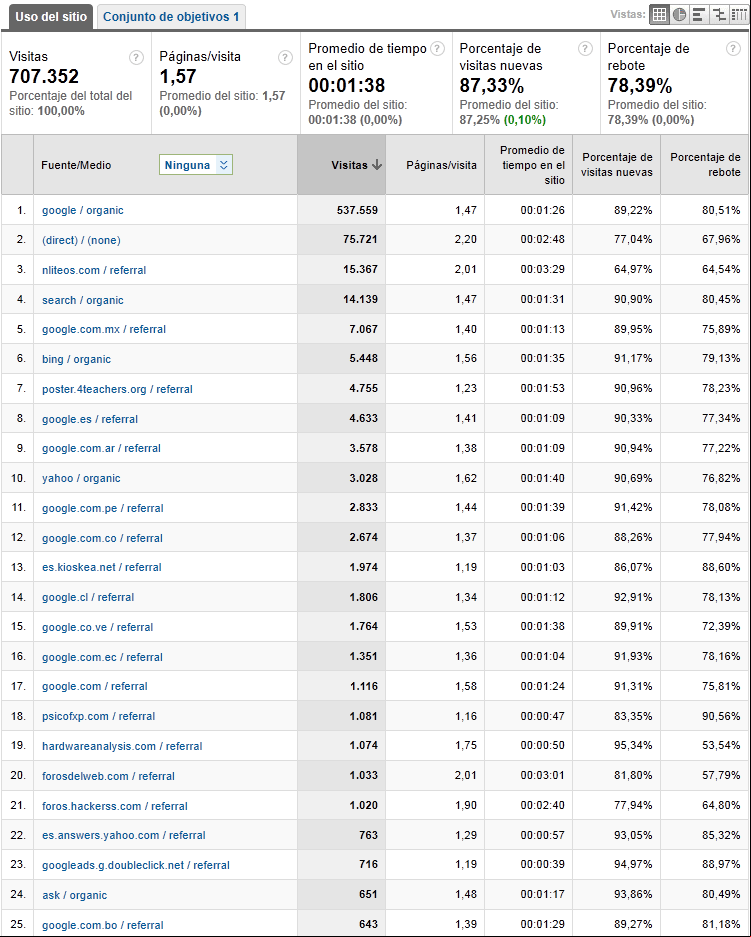Open the forosdelweb.com / referral link
Viewport: 751px width, 937px height.
coord(108,776)
